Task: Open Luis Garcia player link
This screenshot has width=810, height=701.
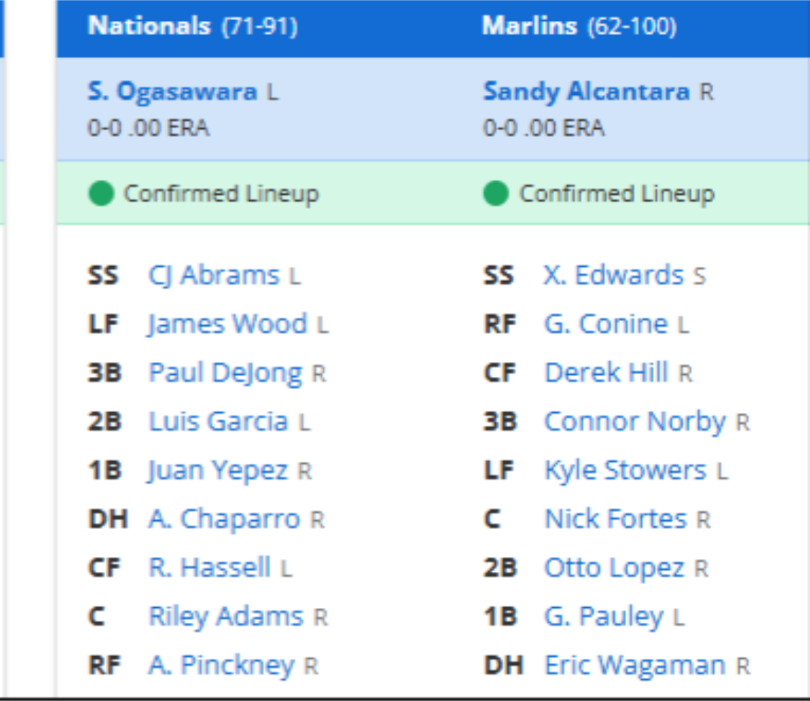Action: pos(218,422)
